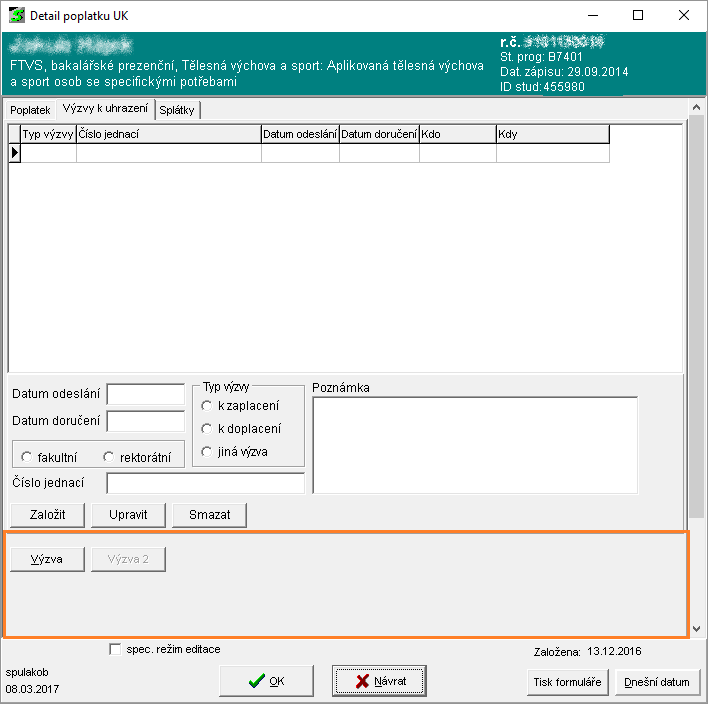The image size is (708, 704).
Task: Open Tisk formuláře
Action: [567, 682]
